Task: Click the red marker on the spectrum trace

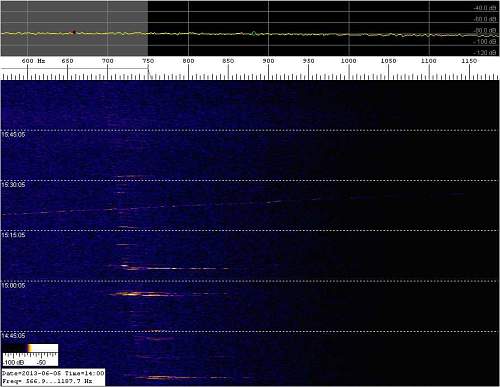Action: click(x=74, y=32)
